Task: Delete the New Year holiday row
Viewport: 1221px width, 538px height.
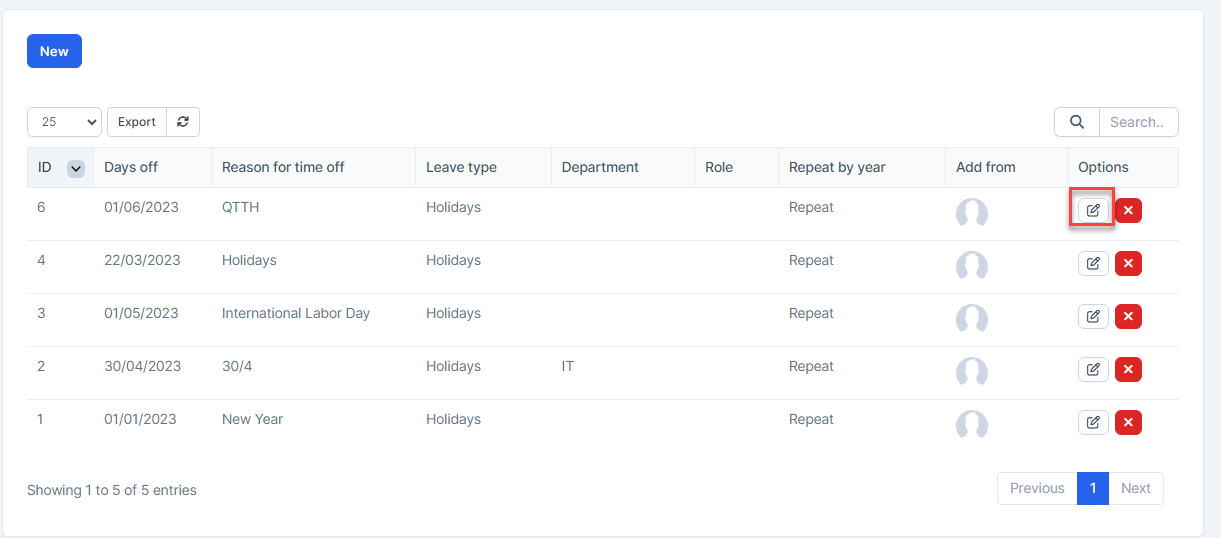Action: click(1128, 422)
